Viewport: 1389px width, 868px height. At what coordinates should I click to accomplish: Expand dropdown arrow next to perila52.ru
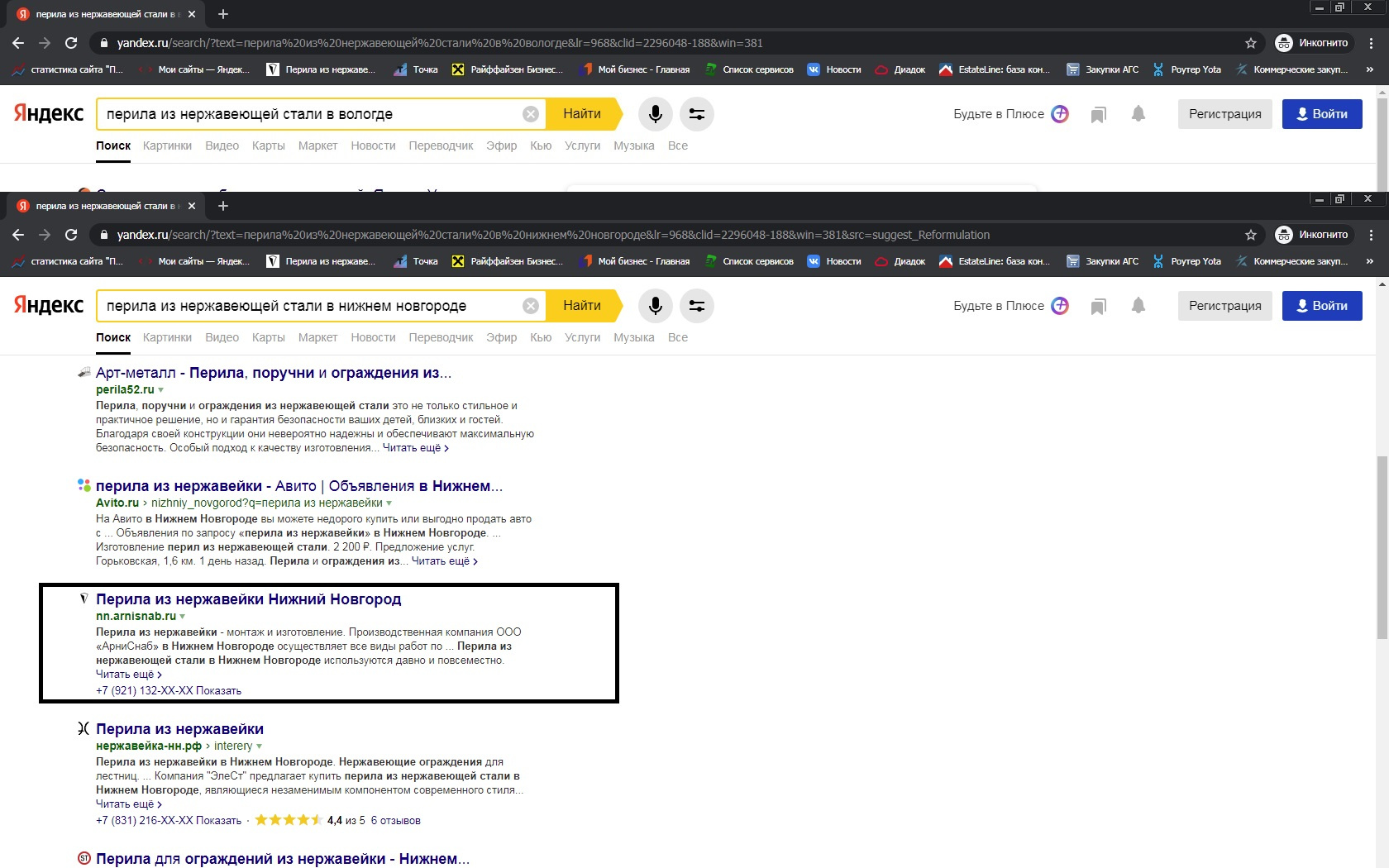coord(161,390)
